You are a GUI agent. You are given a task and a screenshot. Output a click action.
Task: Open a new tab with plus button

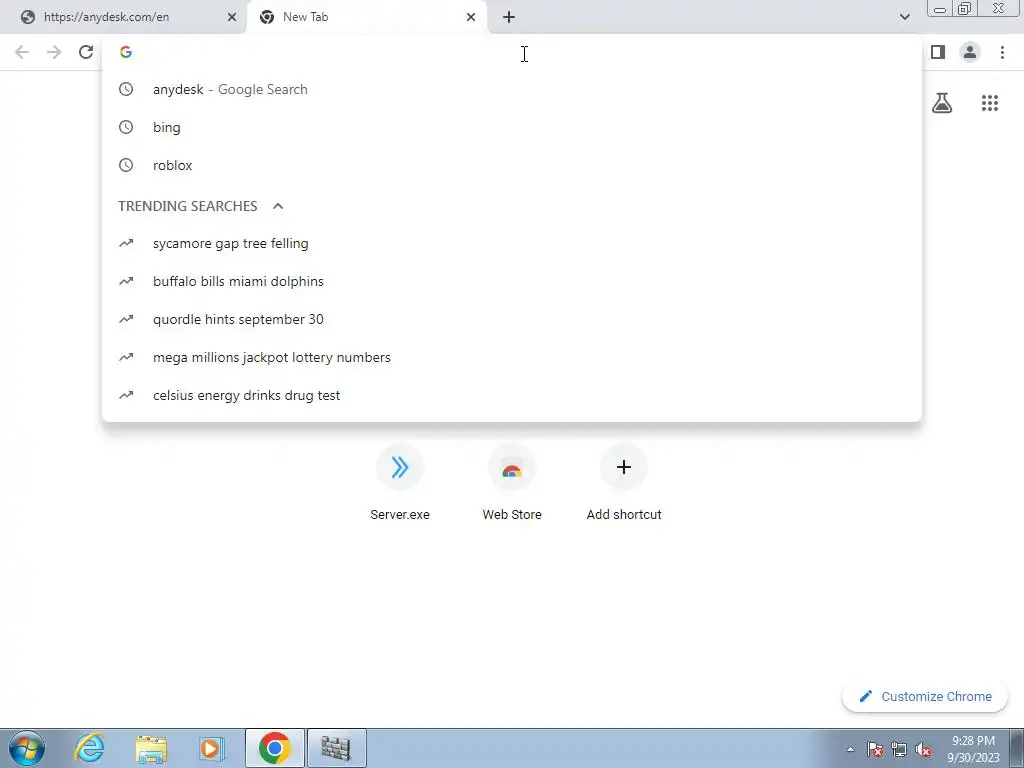pyautogui.click(x=509, y=17)
